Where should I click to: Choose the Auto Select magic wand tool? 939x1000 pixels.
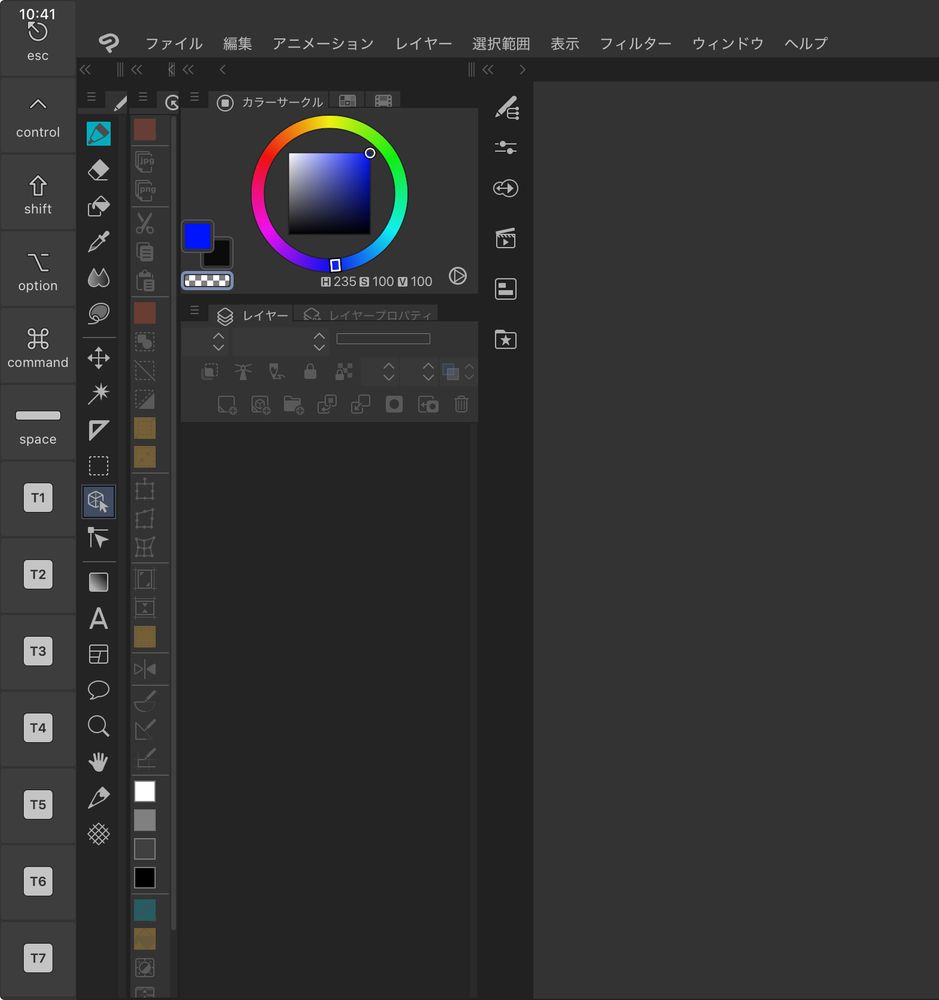(98, 393)
